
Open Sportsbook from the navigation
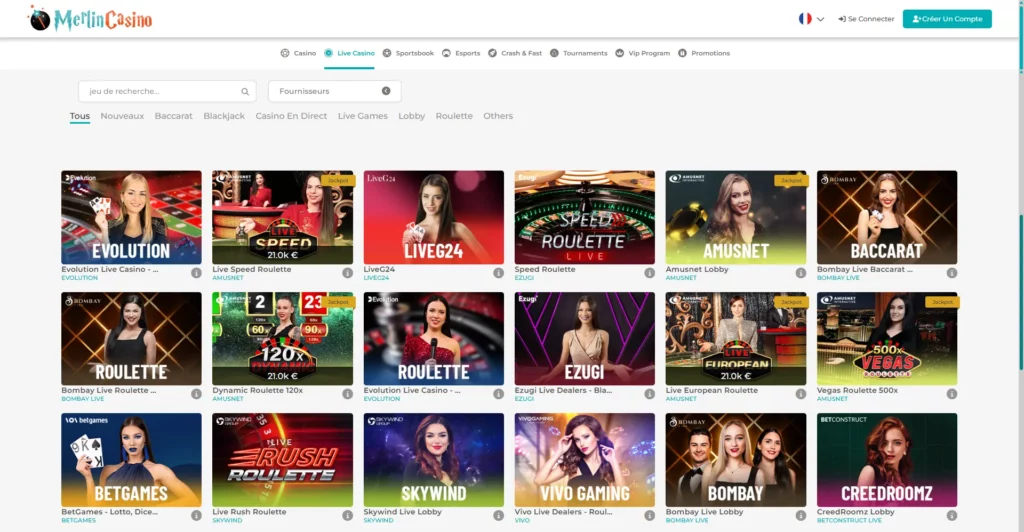coord(408,53)
